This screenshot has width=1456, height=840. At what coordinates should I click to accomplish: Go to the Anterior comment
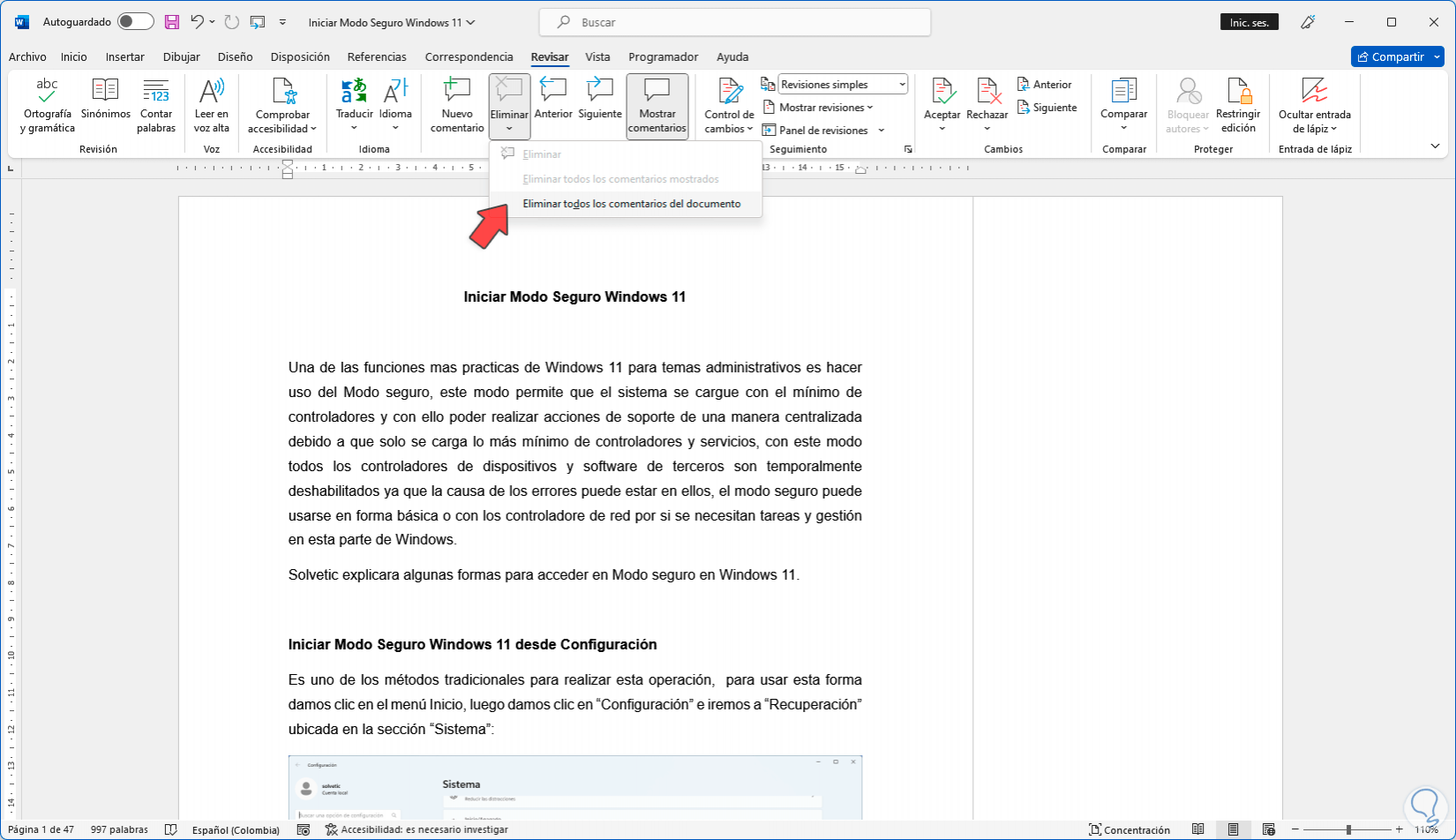(x=553, y=99)
